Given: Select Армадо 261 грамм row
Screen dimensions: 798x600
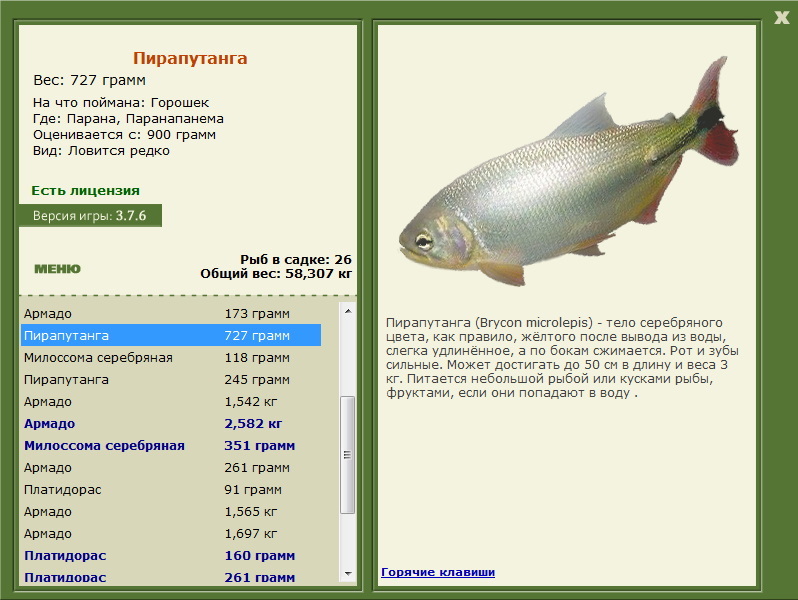Looking at the screenshot, I should pos(171,468).
